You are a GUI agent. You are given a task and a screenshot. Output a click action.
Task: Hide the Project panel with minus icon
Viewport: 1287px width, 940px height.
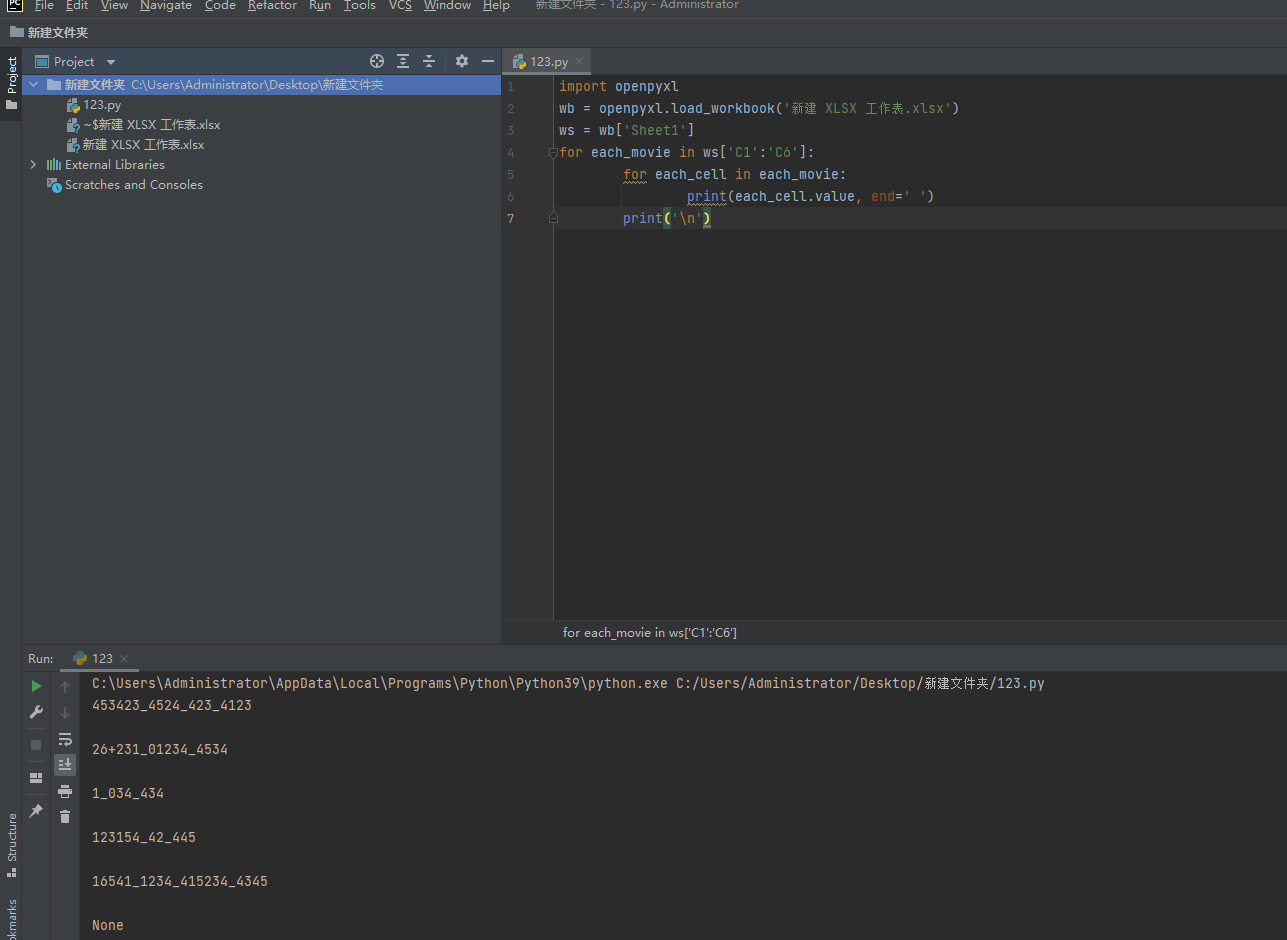[x=488, y=61]
